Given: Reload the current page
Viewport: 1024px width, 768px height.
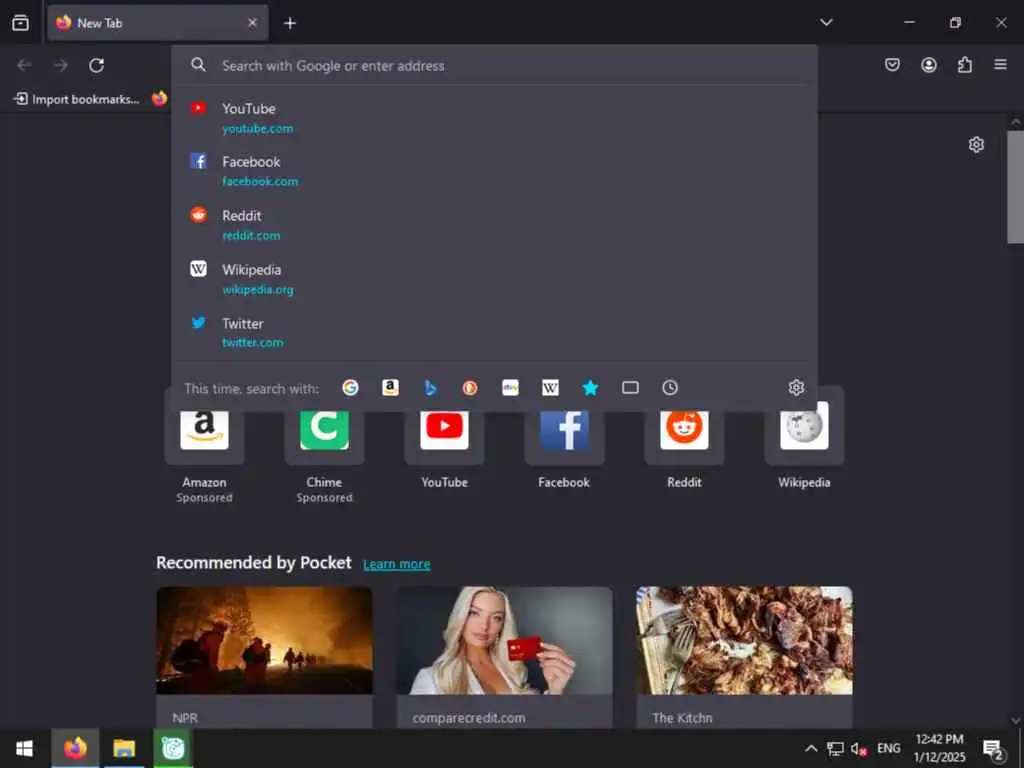Looking at the screenshot, I should tap(97, 65).
